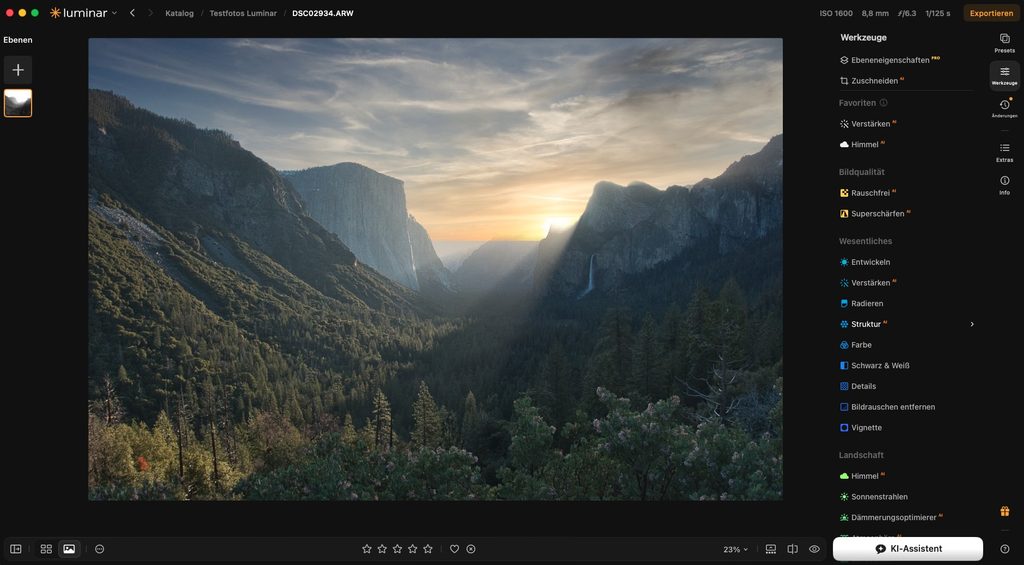Go back with the left arrow

click(x=133, y=12)
